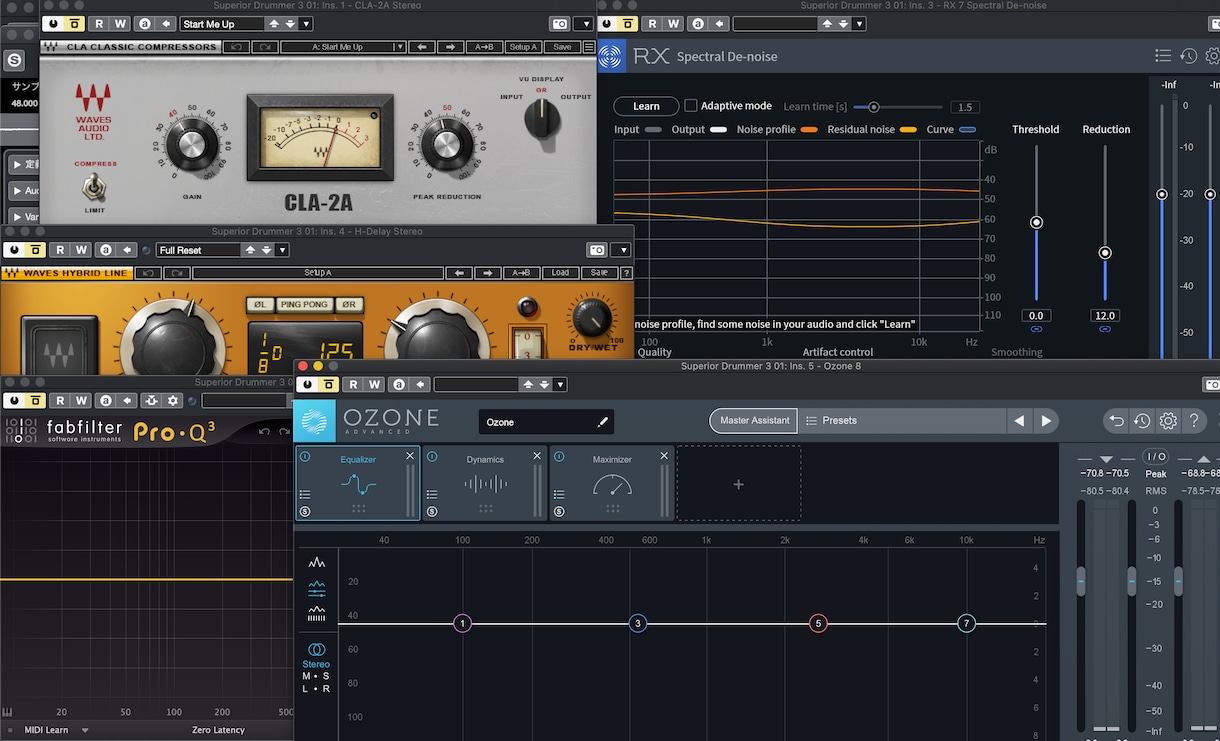This screenshot has width=1220, height=741.
Task: Enable the Adaptive mode checkbox
Action: [690, 106]
